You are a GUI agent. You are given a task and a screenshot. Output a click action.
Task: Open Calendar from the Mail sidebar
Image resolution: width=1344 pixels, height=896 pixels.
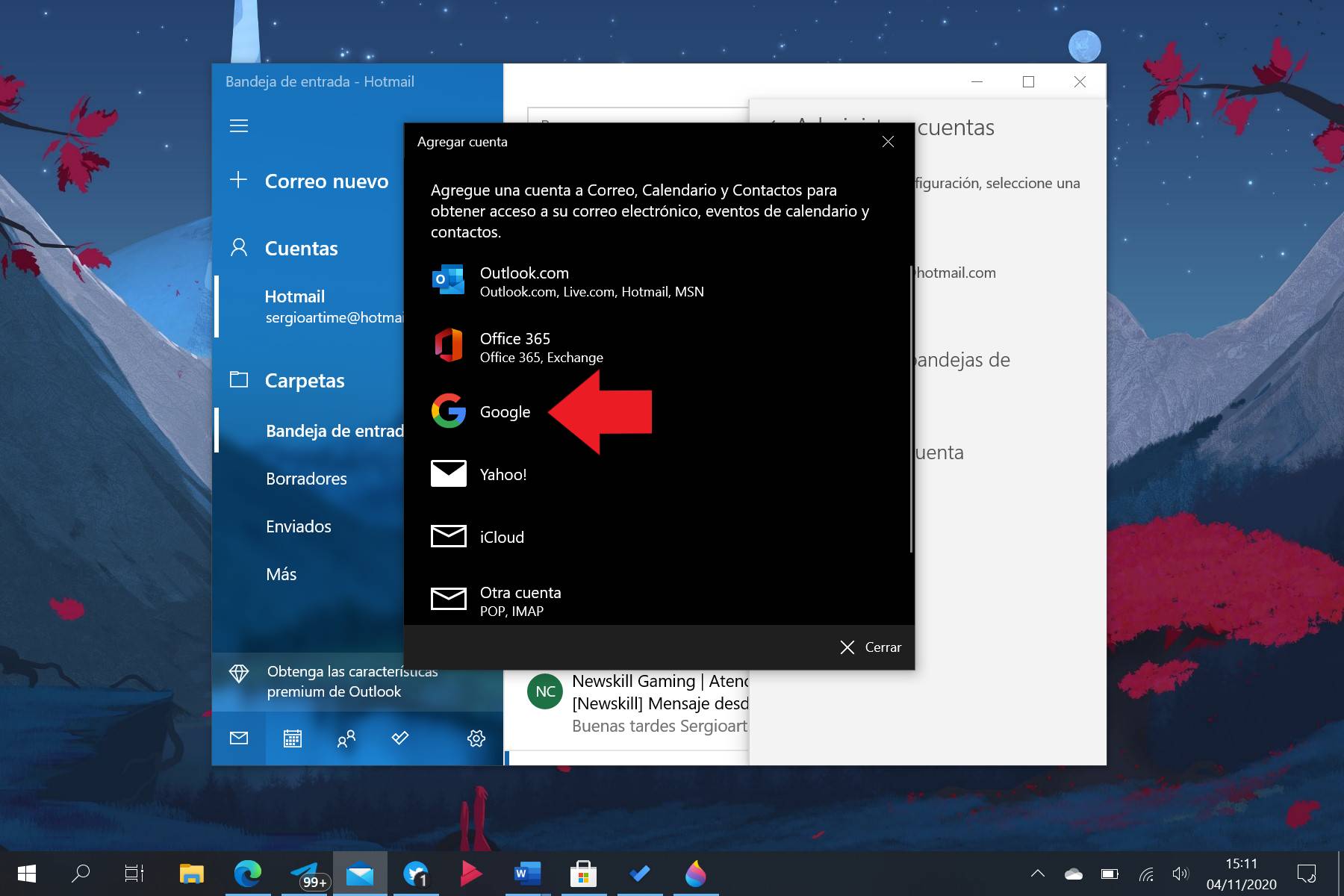[x=292, y=738]
